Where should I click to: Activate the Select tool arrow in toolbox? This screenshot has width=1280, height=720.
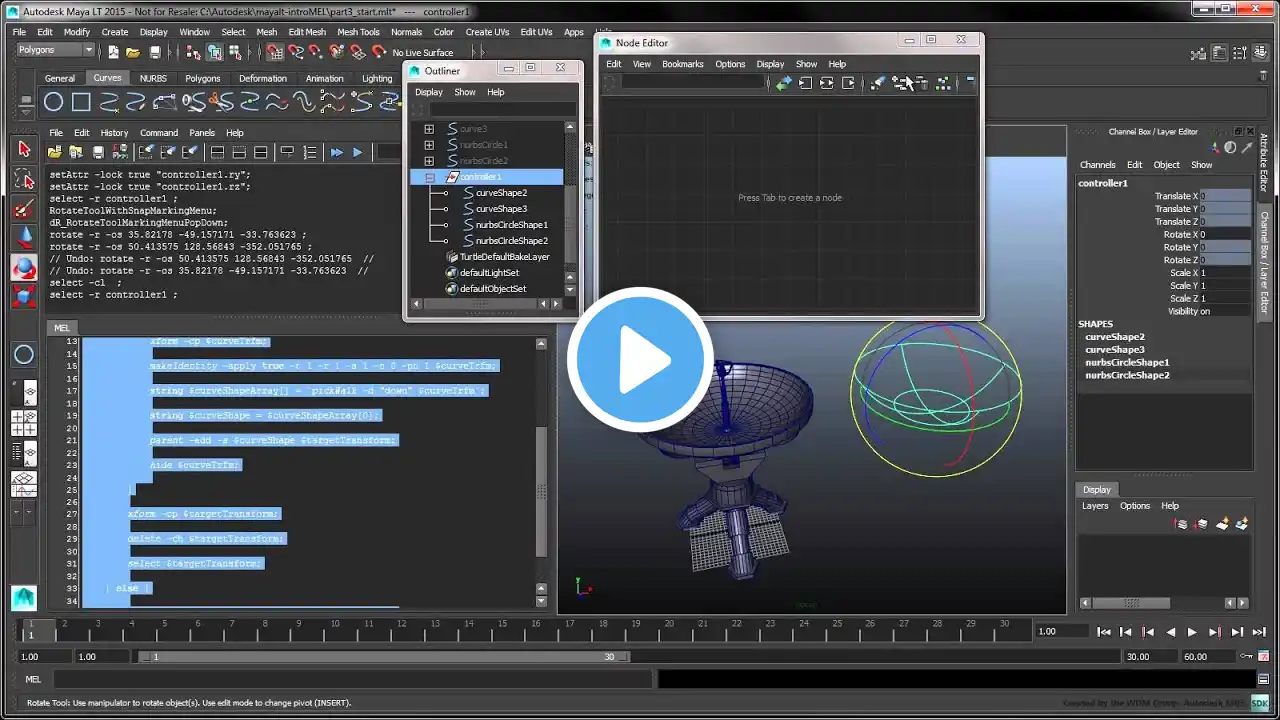click(24, 149)
